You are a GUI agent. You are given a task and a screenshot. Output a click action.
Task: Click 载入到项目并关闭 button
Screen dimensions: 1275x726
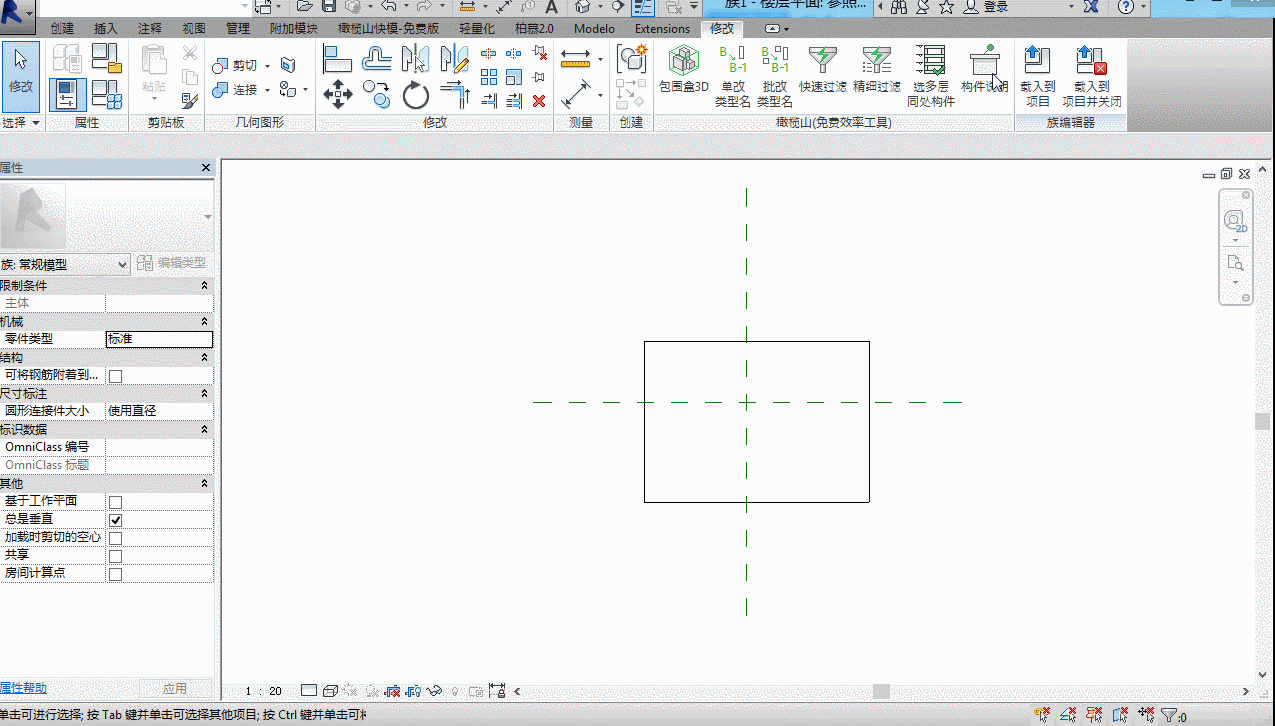pyautogui.click(x=1091, y=77)
